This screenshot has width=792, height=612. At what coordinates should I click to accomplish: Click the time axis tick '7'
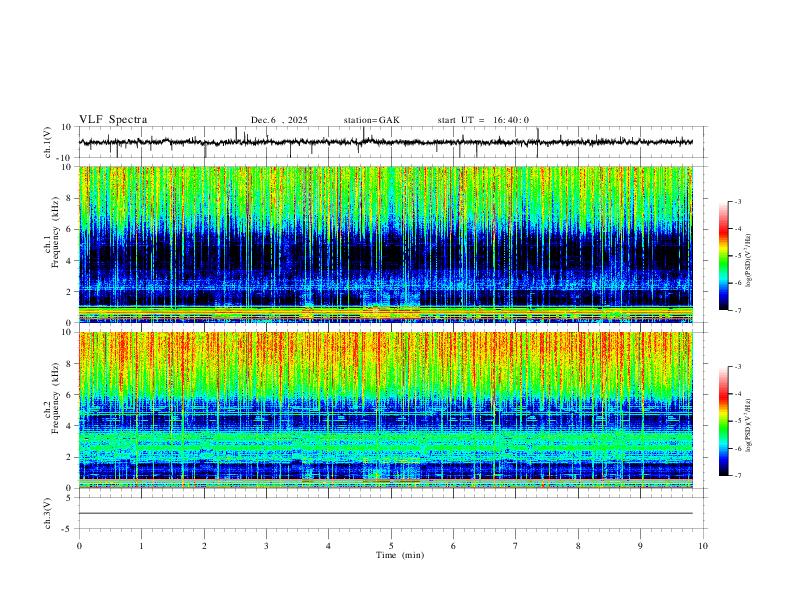click(x=516, y=546)
